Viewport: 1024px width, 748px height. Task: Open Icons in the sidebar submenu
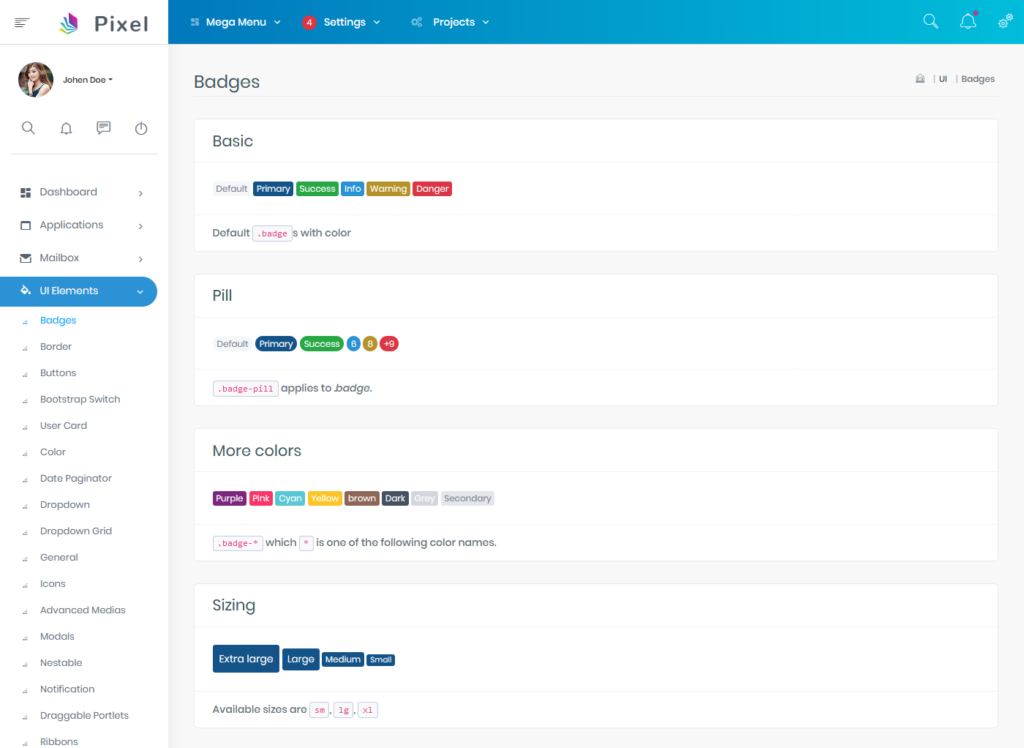click(x=53, y=583)
